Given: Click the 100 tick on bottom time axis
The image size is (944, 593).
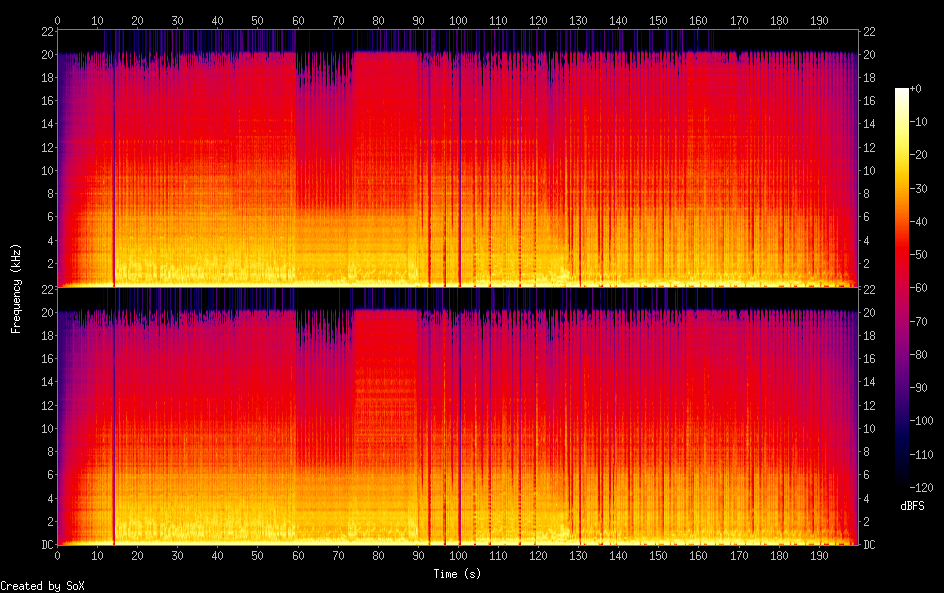Looking at the screenshot, I should pos(459,554).
